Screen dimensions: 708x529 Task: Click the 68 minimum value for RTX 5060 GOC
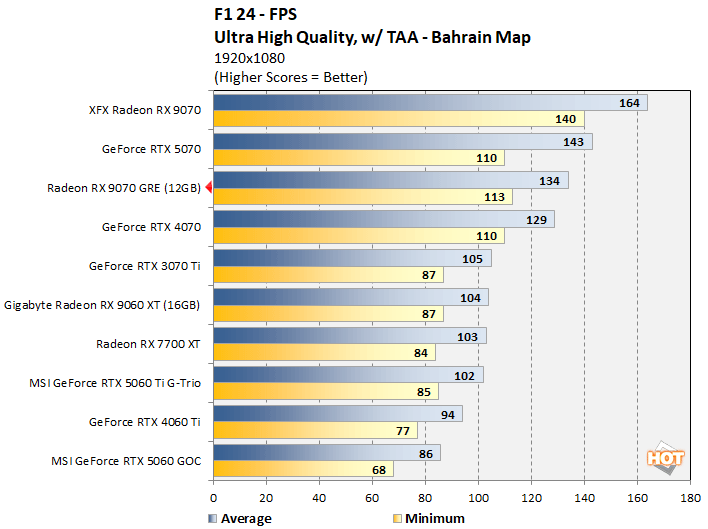pos(379,470)
